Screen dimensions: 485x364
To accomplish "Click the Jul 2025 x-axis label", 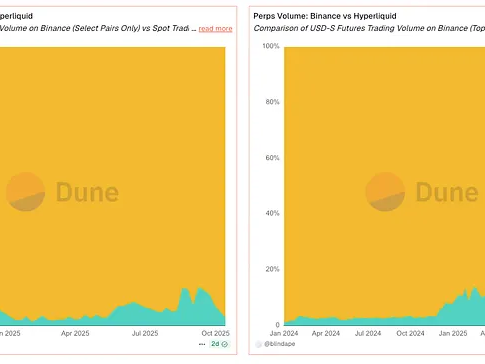I will pos(145,333).
